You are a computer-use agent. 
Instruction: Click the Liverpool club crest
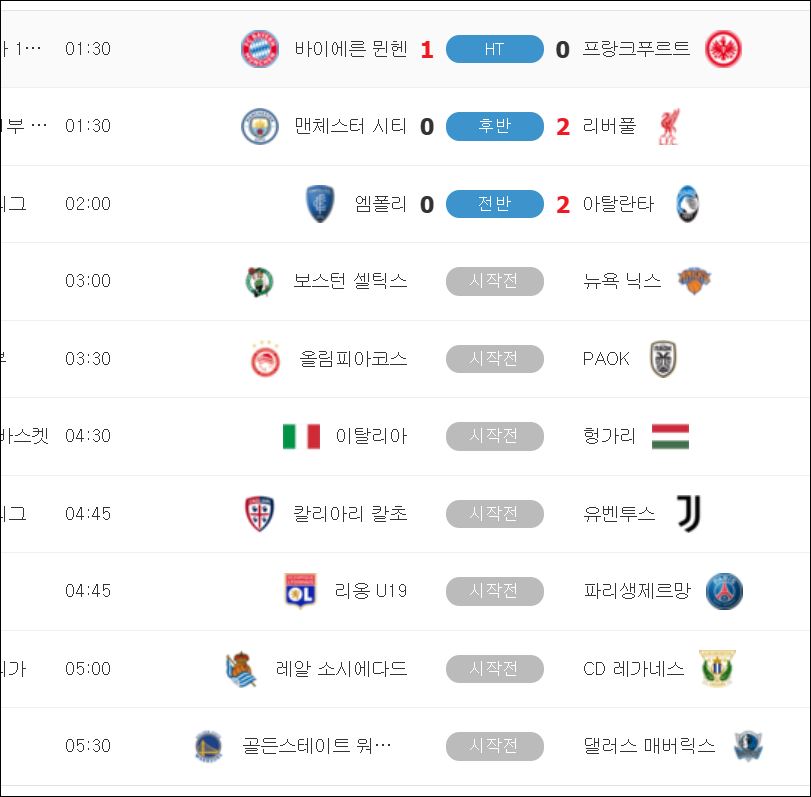[x=668, y=127]
